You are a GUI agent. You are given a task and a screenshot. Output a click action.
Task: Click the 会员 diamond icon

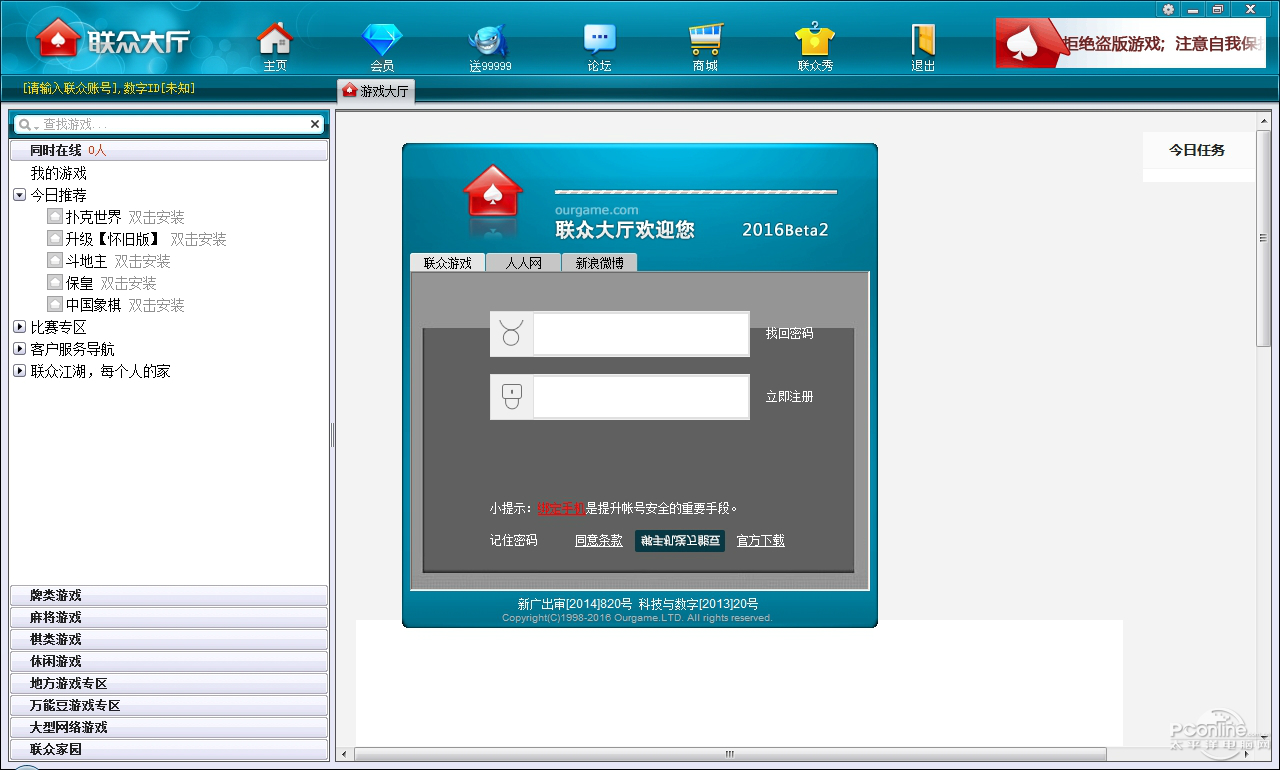coord(382,42)
